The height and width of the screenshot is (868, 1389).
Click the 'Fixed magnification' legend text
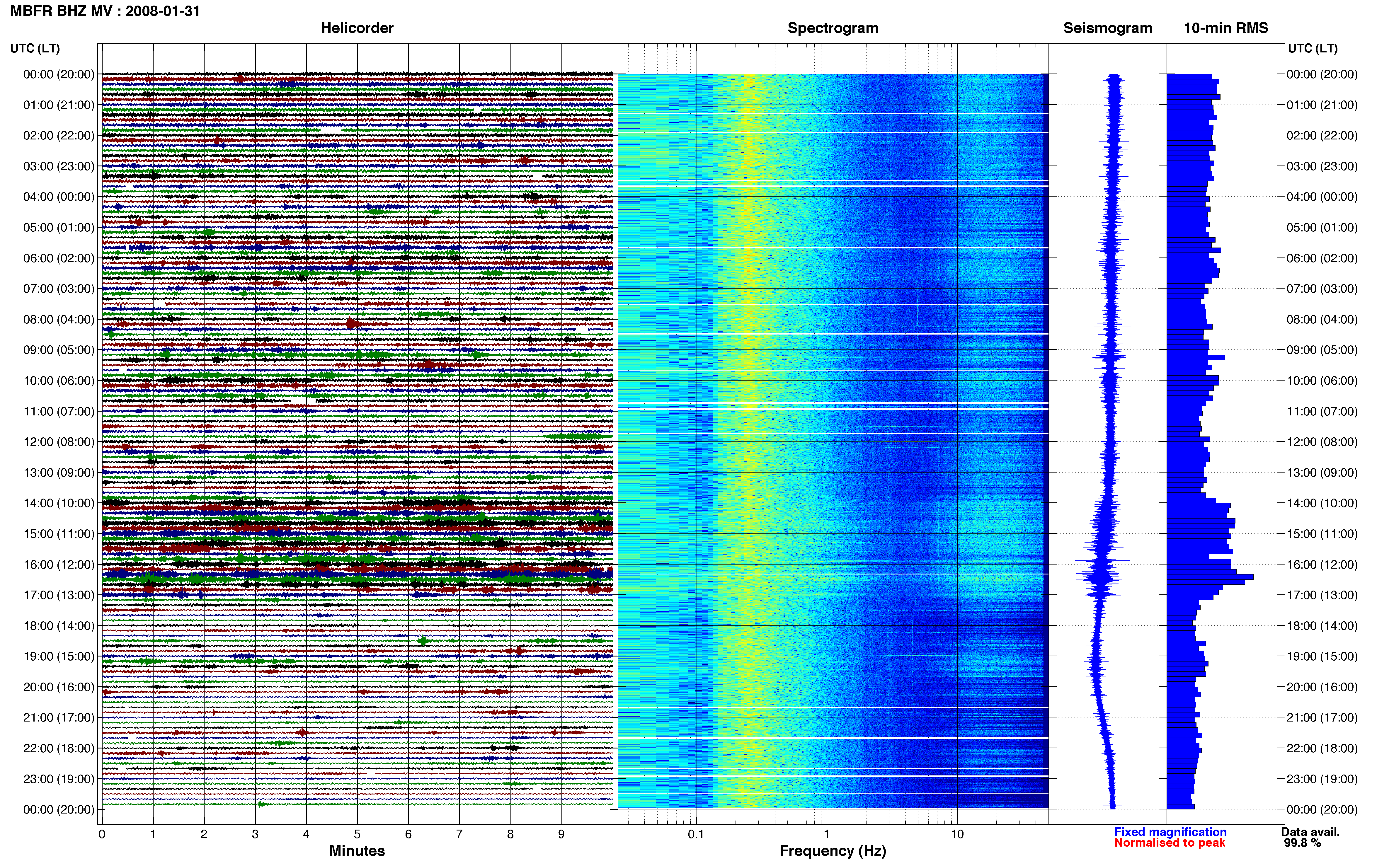1170,832
